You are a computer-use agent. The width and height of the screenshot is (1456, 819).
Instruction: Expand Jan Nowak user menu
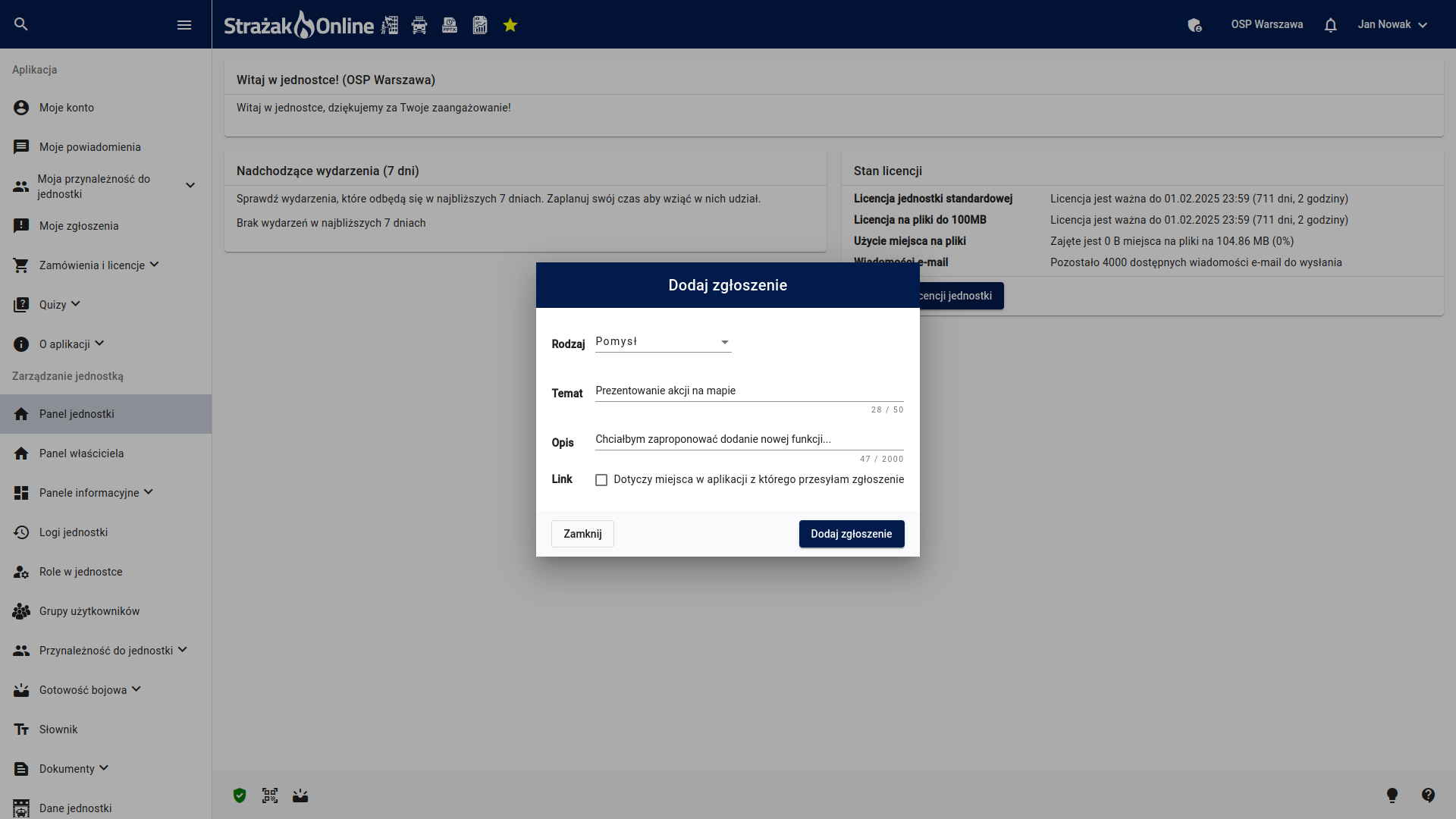[1392, 25]
